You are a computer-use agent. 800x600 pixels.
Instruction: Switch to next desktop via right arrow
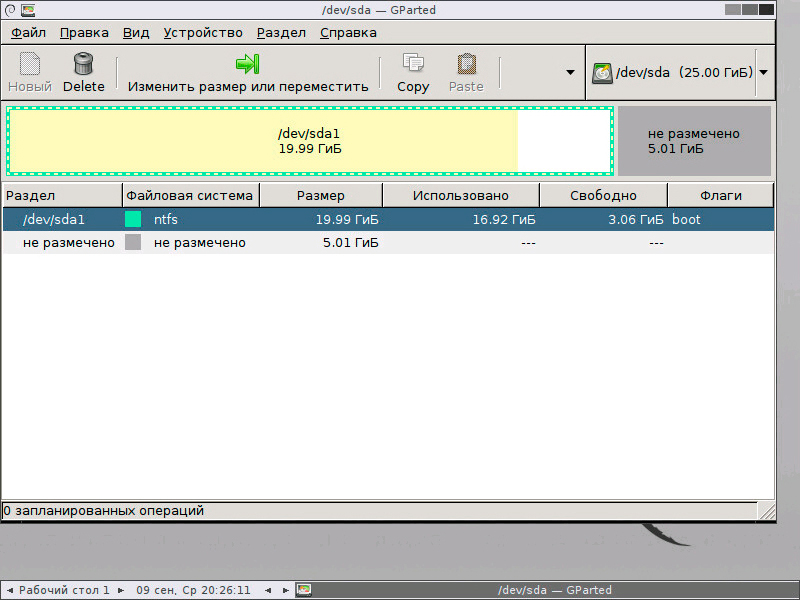[121, 590]
